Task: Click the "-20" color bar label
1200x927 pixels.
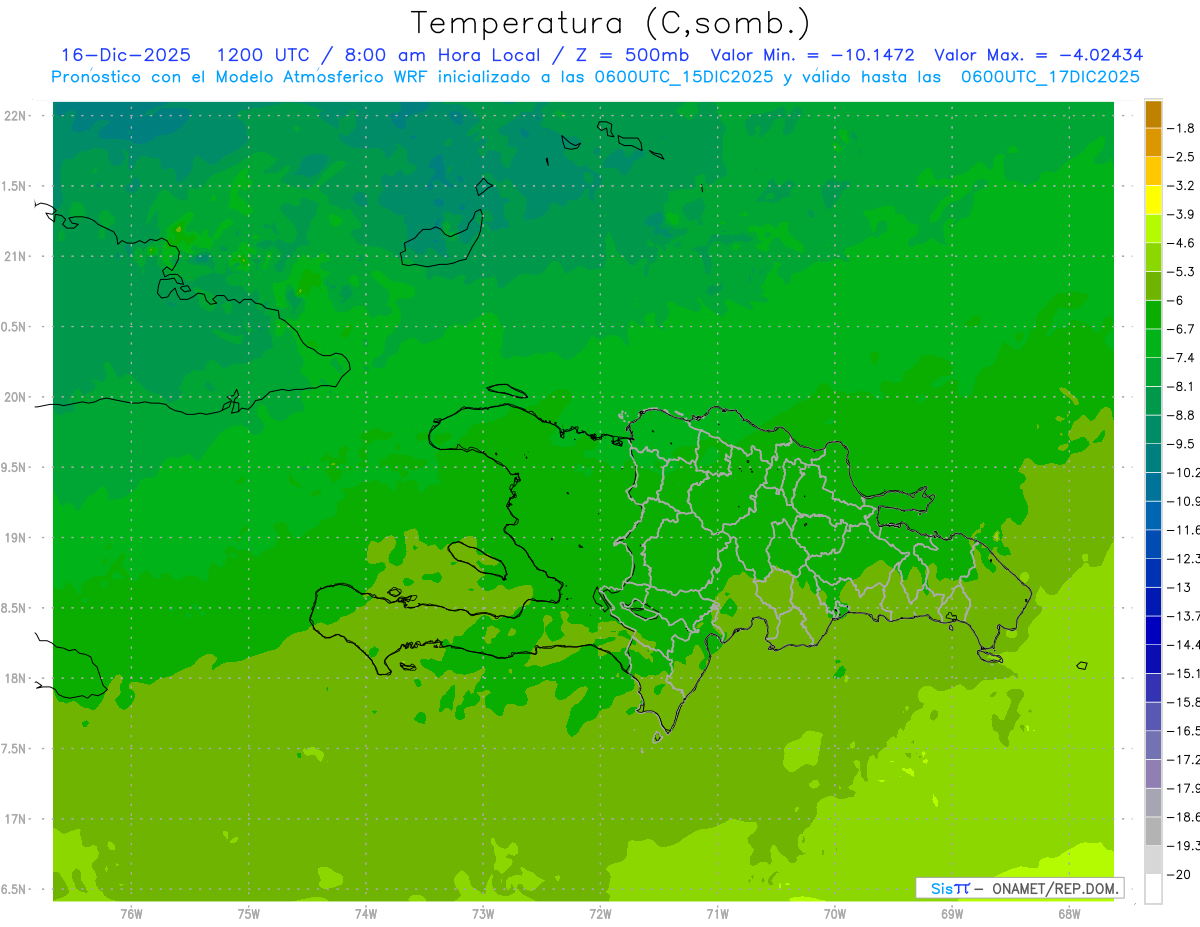Action: (x=1180, y=875)
